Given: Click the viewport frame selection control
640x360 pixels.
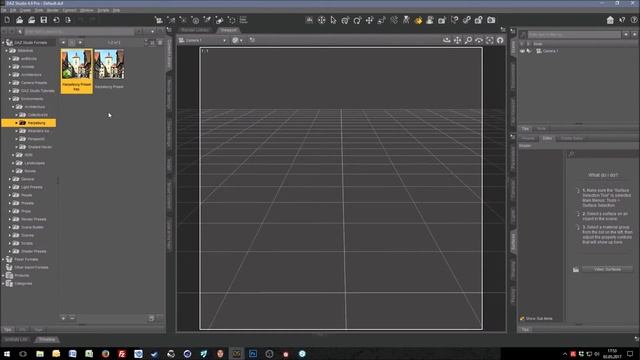Looking at the screenshot, I should 489,40.
